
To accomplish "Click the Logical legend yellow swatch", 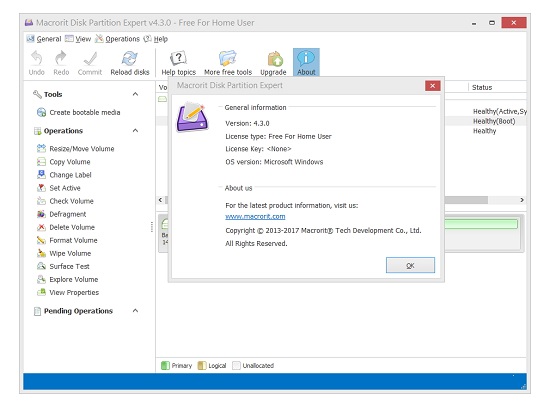I will tap(202, 366).
